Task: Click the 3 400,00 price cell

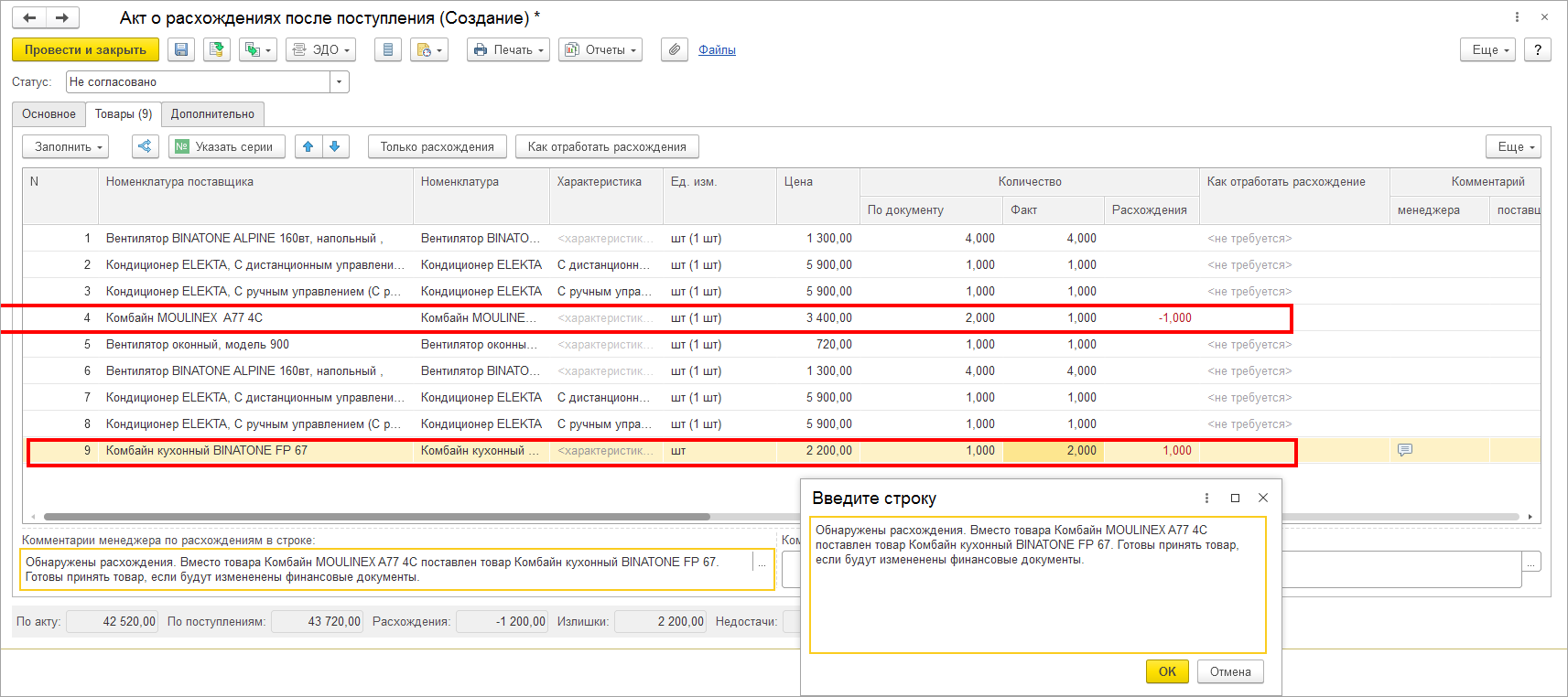Action: point(818,318)
